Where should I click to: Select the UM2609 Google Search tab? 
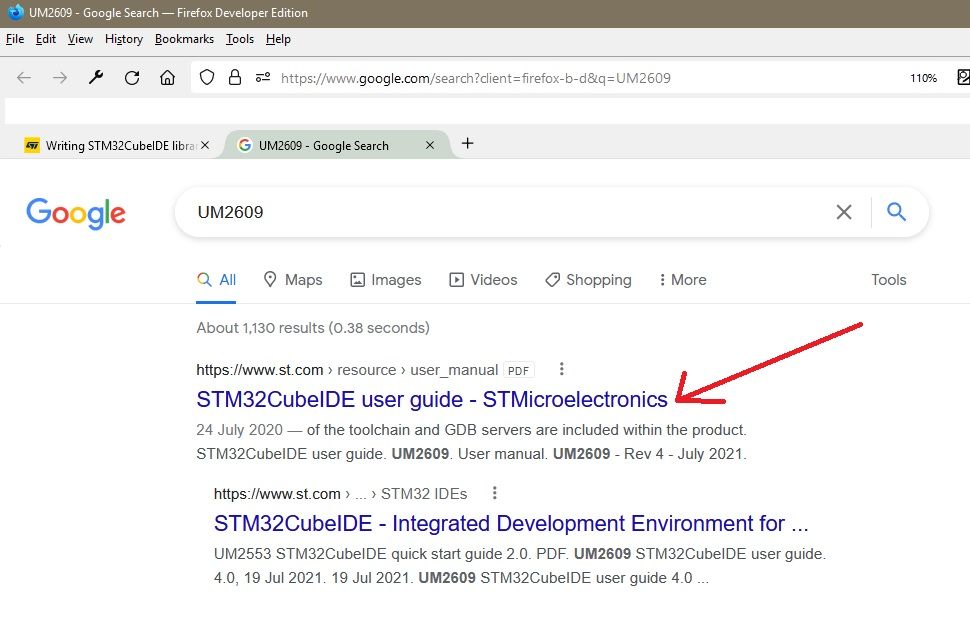pyautogui.click(x=337, y=145)
